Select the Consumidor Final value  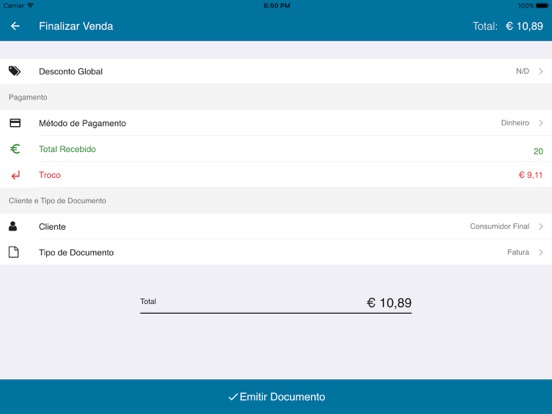coord(500,226)
